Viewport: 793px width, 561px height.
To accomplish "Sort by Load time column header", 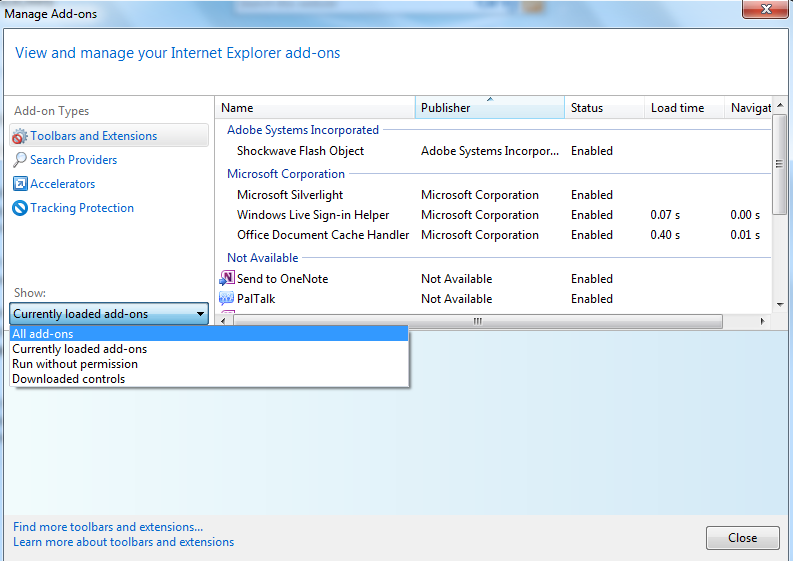I will click(x=684, y=108).
